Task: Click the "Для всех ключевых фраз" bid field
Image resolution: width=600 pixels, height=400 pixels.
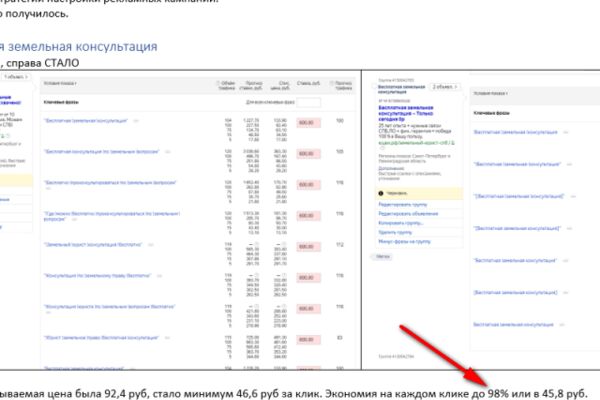Action: pyautogui.click(x=308, y=102)
